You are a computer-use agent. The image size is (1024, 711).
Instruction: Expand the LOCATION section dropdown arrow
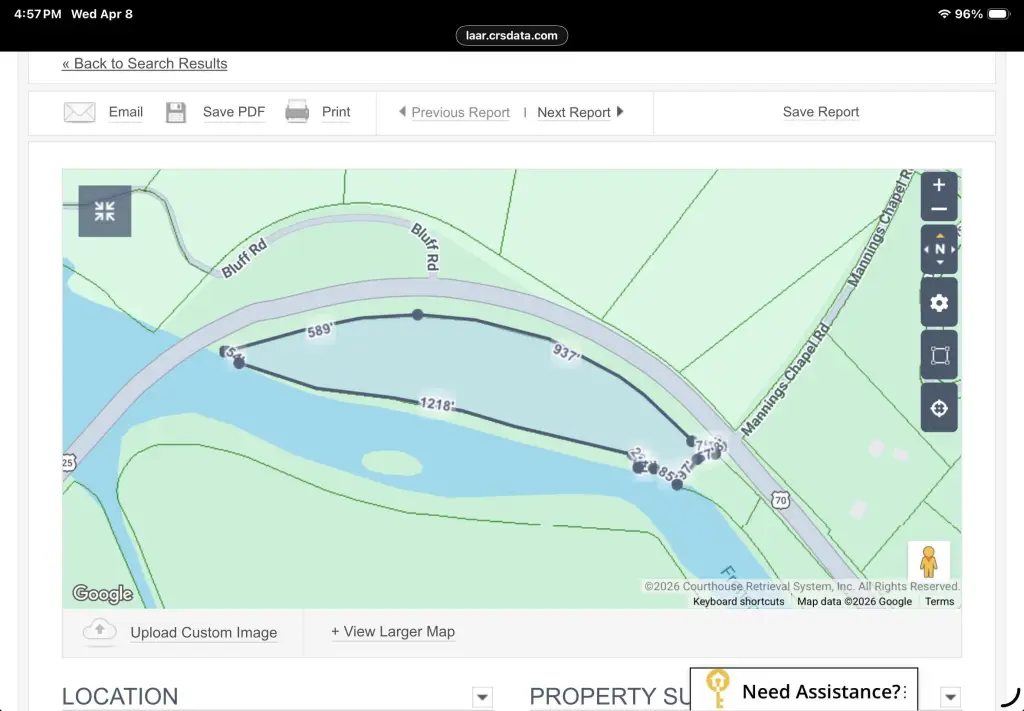(x=482, y=697)
